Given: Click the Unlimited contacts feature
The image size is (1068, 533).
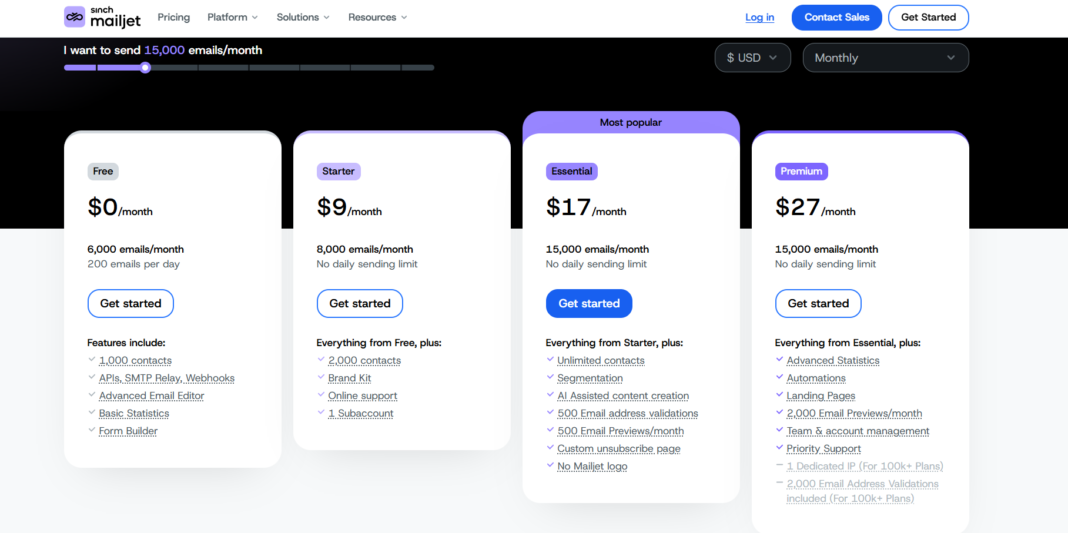Looking at the screenshot, I should 601,360.
